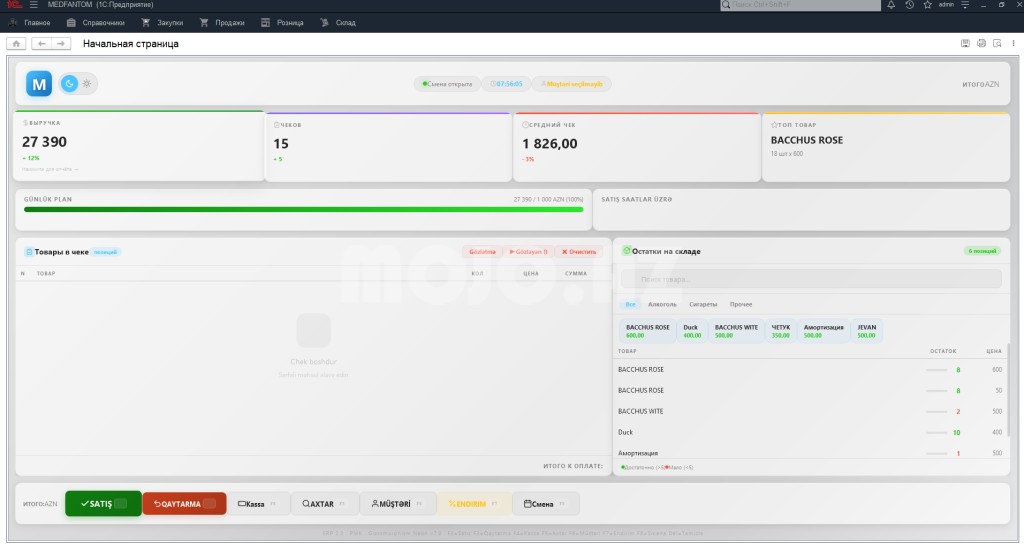Open the Смена shift button

click(x=545, y=504)
